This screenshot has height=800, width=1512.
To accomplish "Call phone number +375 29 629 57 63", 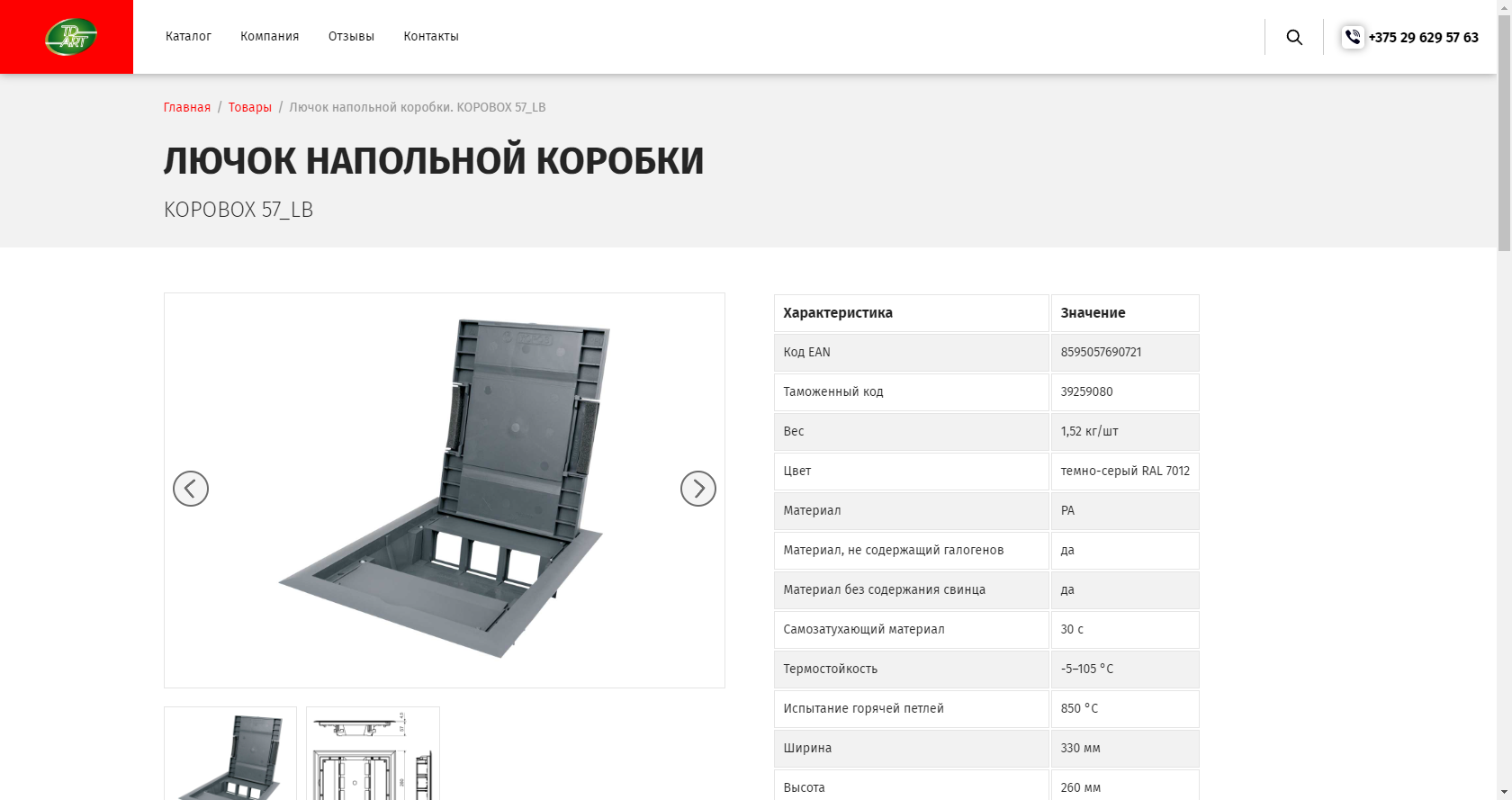I will point(1423,37).
